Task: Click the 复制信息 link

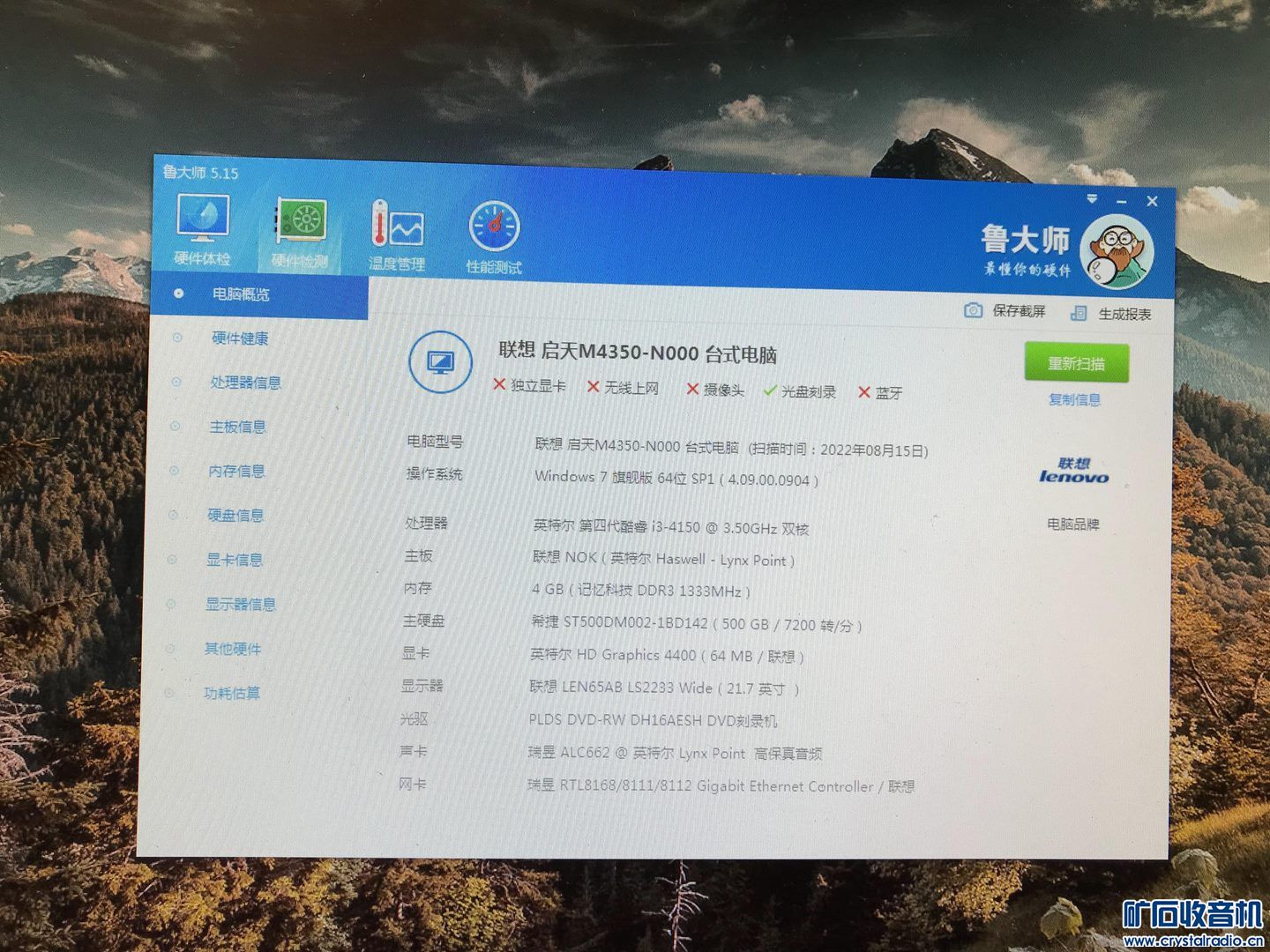Action: pyautogui.click(x=1074, y=399)
